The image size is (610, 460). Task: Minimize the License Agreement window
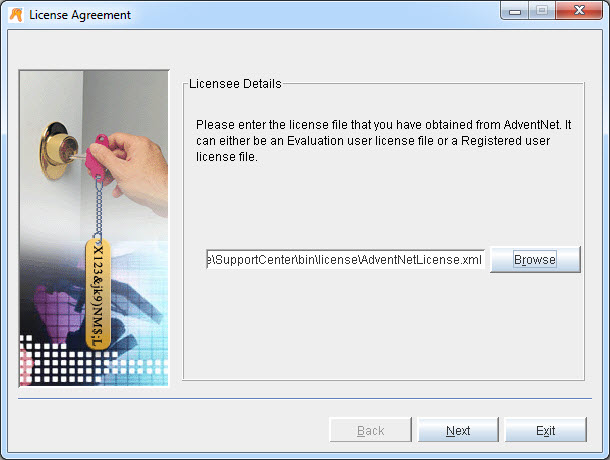[514, 11]
